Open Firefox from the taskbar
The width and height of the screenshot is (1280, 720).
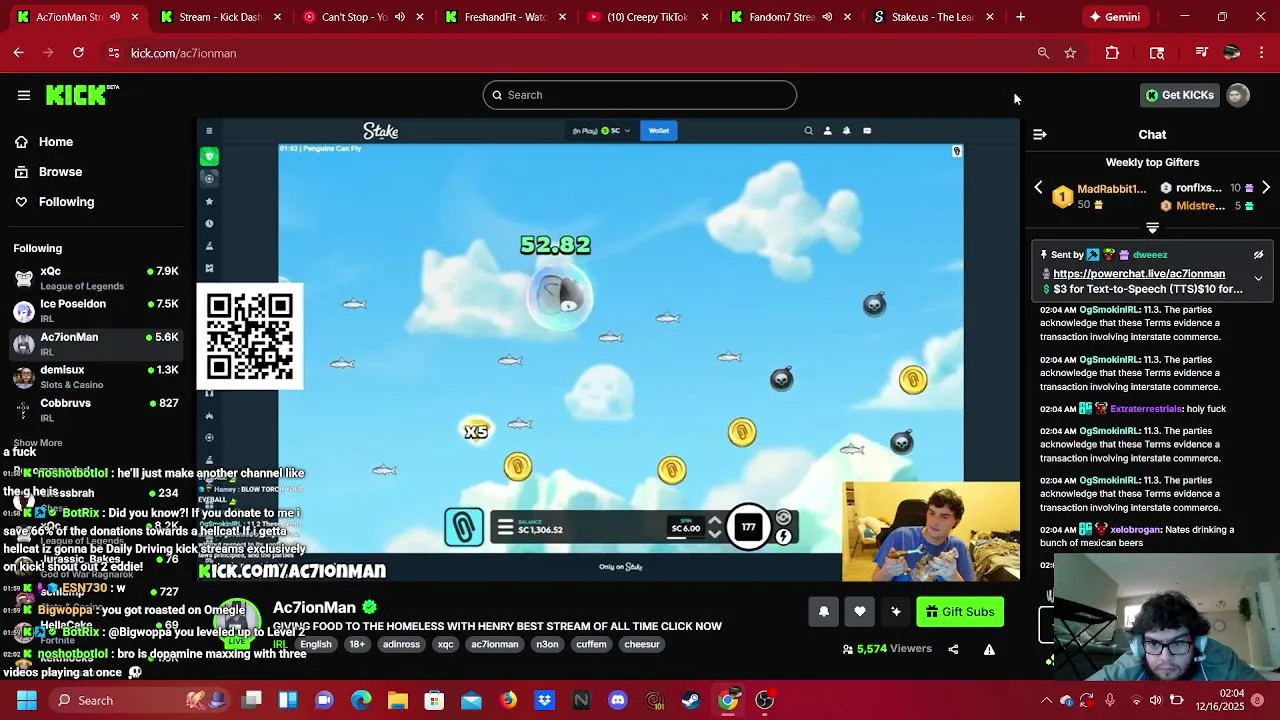pyautogui.click(x=508, y=700)
